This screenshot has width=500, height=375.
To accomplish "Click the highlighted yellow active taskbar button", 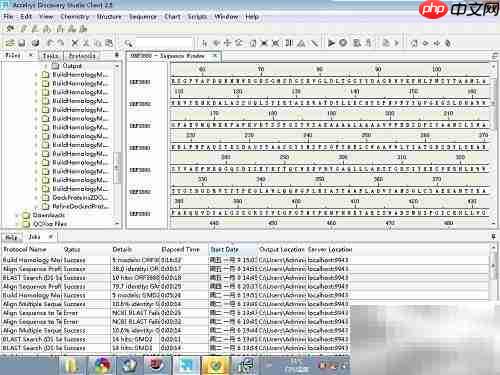I will [x=215, y=366].
